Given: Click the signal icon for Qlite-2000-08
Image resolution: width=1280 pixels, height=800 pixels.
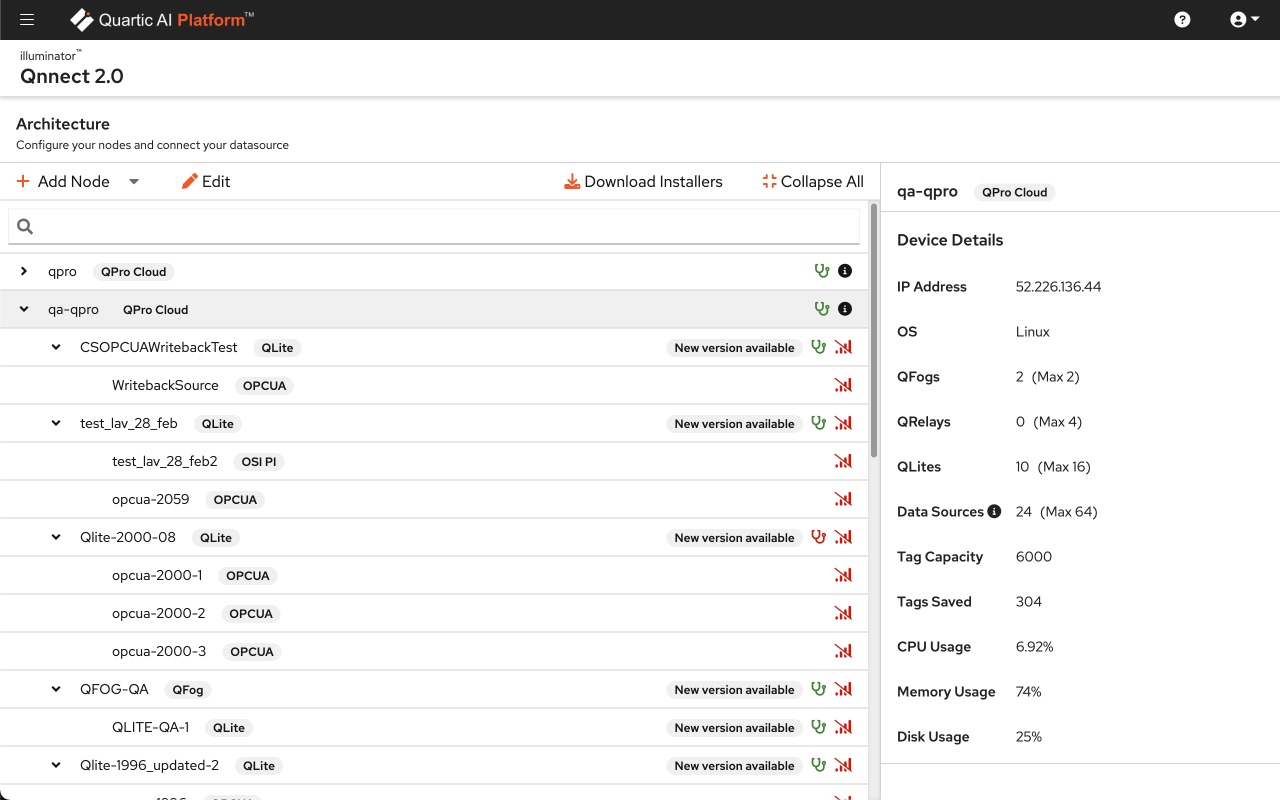Looking at the screenshot, I should (843, 537).
